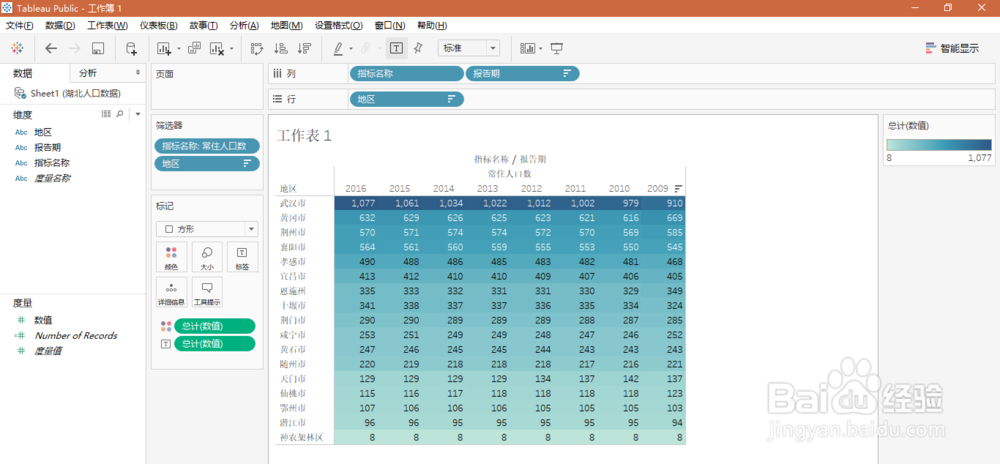
Task: Open the 标签 label marks card
Action: (242, 257)
